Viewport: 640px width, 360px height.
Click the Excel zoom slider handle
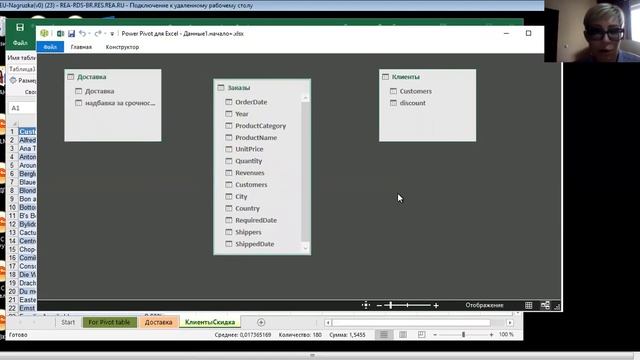pos(463,335)
